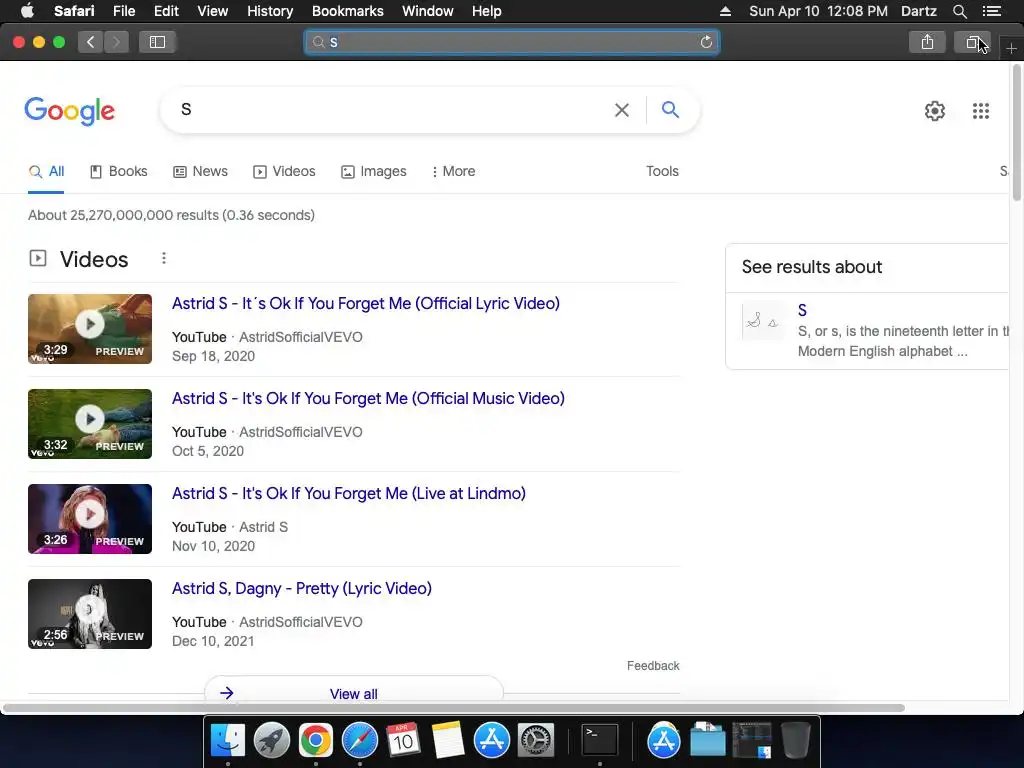
Task: Switch to the News tab
Action: pos(200,171)
